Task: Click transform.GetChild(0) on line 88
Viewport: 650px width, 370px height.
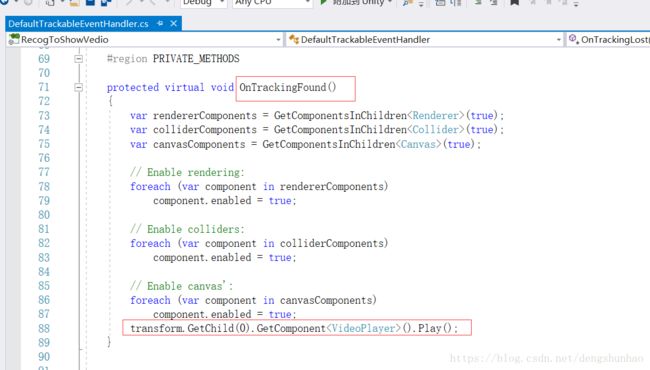Action: click(x=190, y=328)
